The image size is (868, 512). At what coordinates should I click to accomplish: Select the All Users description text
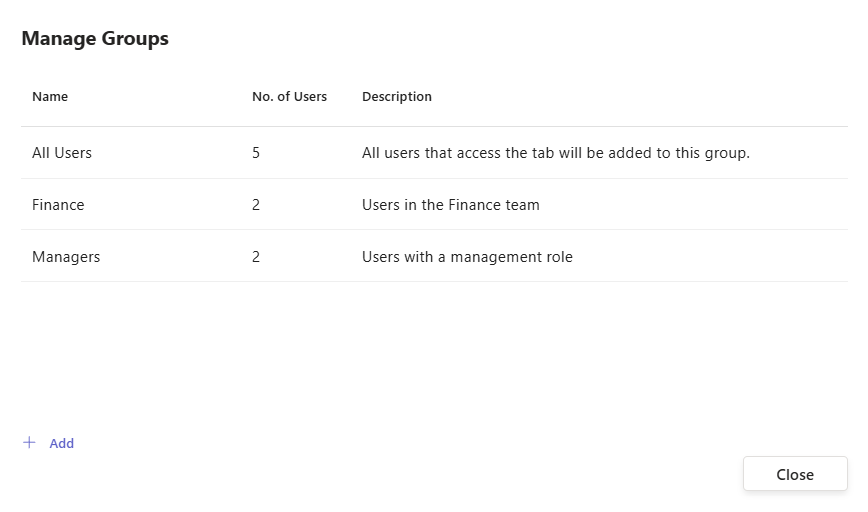coord(555,153)
